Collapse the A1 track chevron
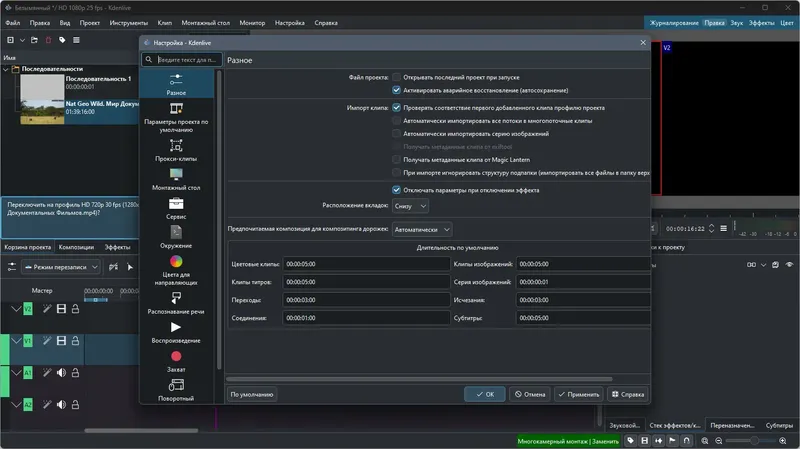The image size is (800, 449). click(x=16, y=373)
